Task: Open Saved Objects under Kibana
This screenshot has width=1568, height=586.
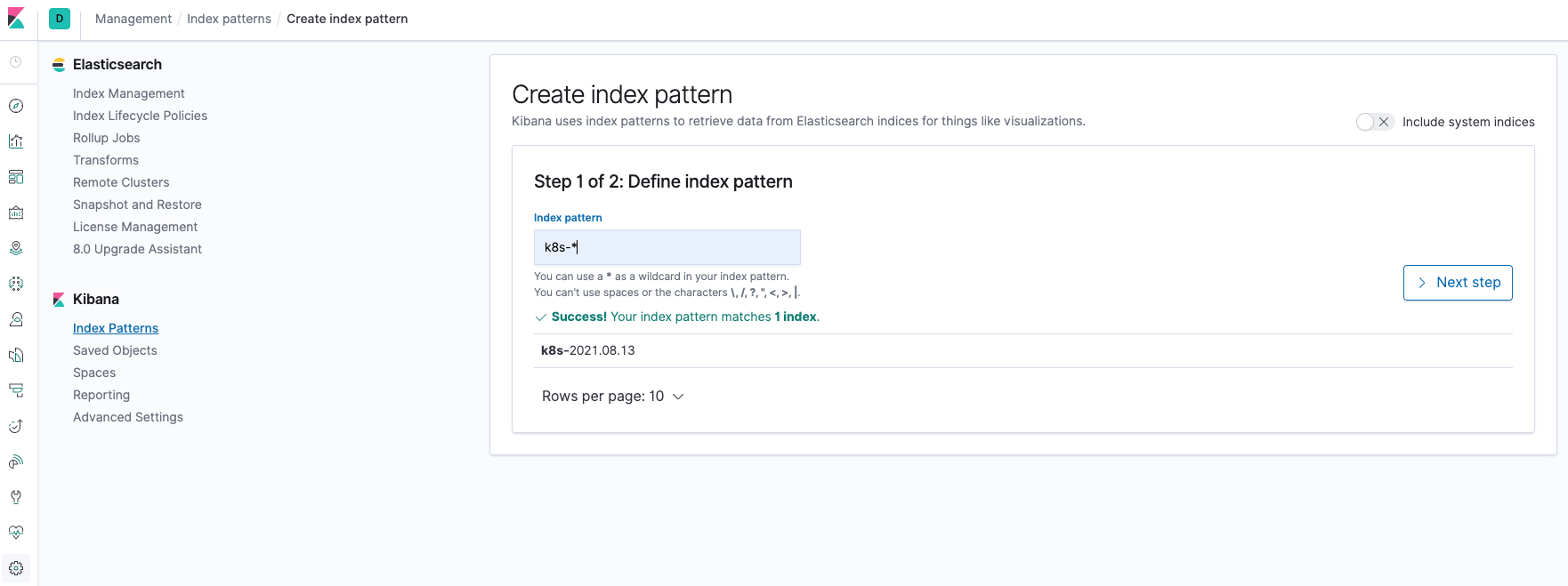Action: point(115,350)
